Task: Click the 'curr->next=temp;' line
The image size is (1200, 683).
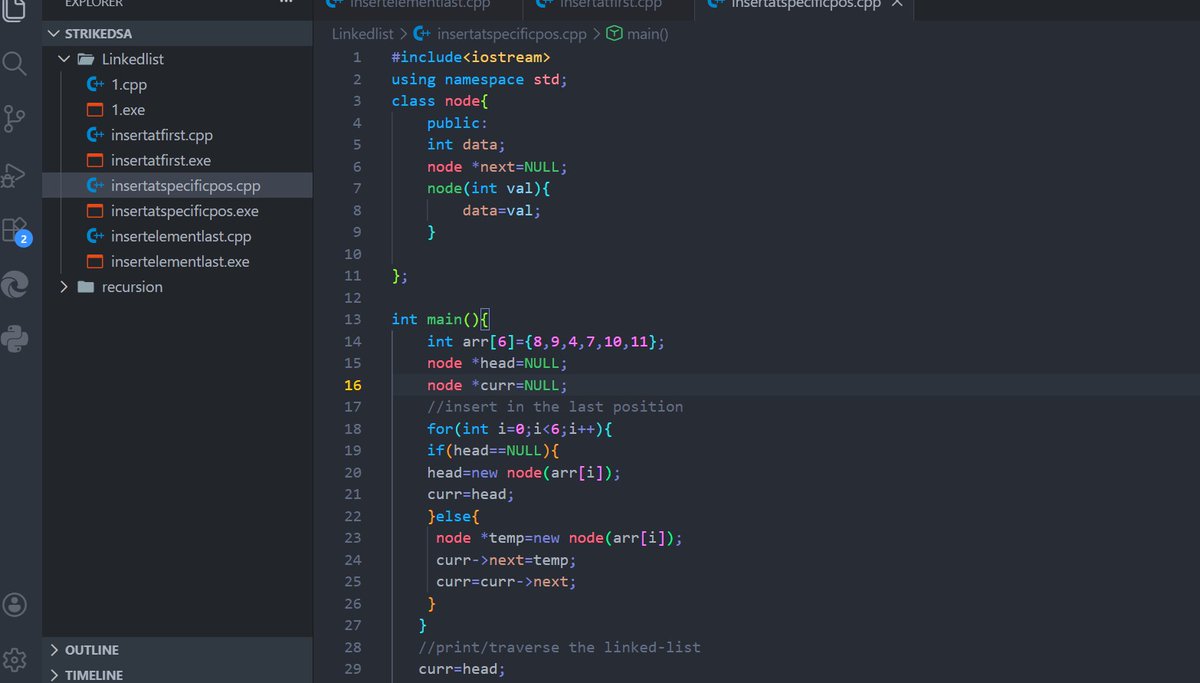Action: [x=506, y=560]
